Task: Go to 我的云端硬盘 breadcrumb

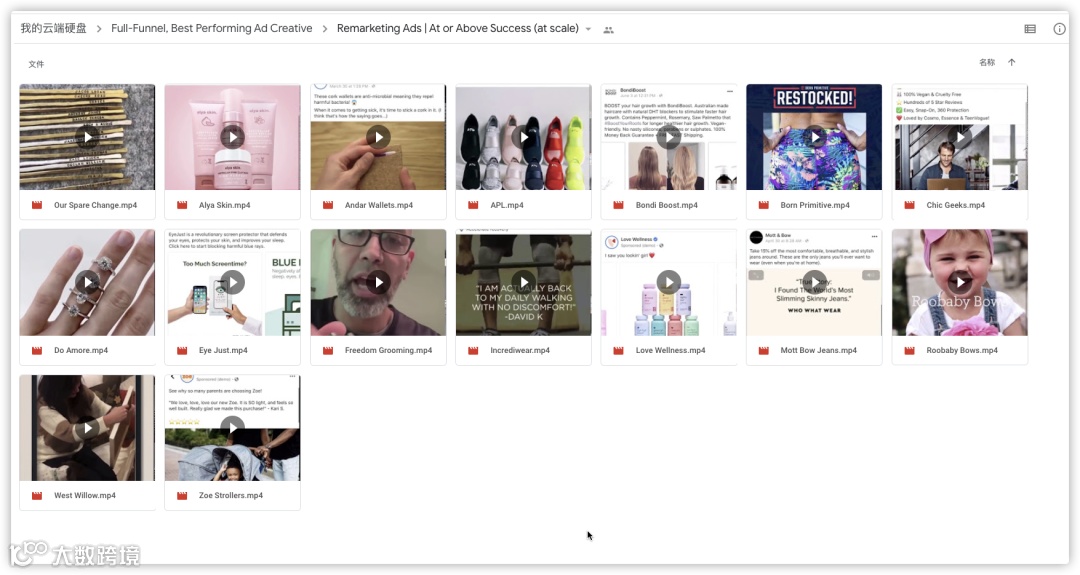Action: [54, 28]
